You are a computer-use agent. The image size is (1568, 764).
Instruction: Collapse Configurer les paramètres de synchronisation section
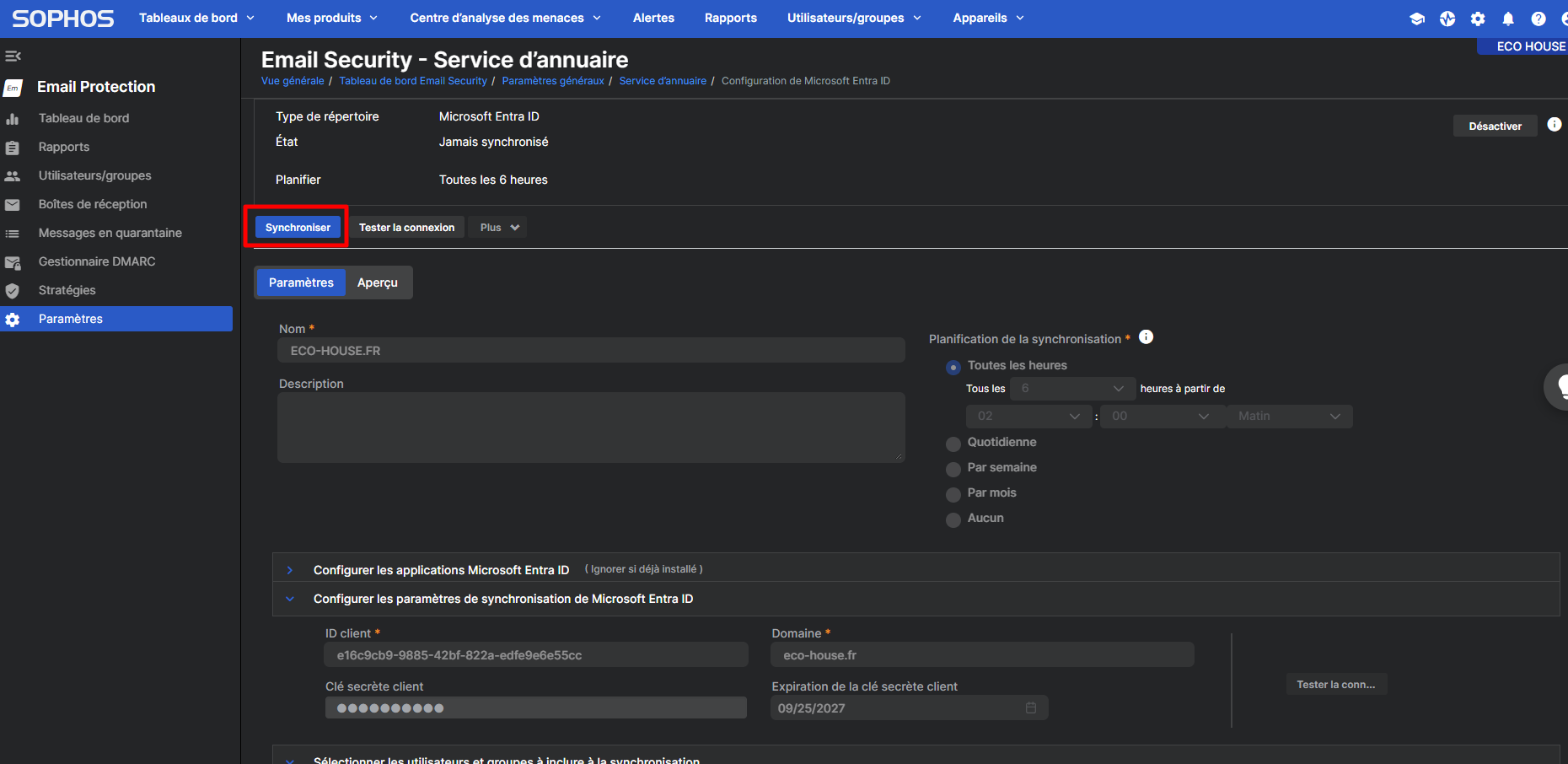click(290, 599)
